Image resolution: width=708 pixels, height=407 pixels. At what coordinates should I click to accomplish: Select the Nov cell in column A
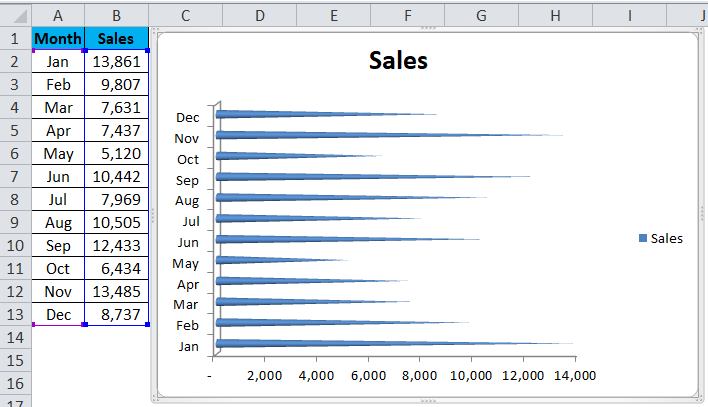(58, 292)
